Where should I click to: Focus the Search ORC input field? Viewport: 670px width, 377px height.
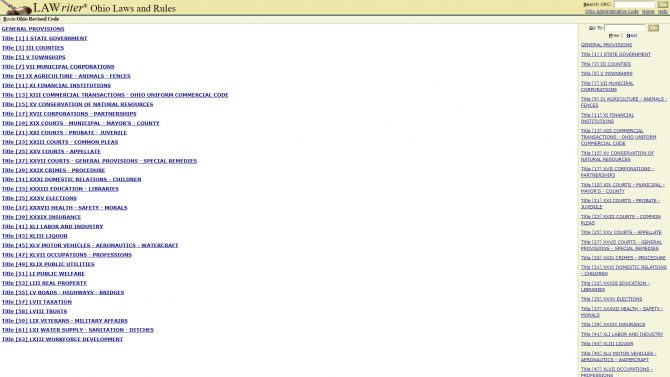[x=634, y=4]
